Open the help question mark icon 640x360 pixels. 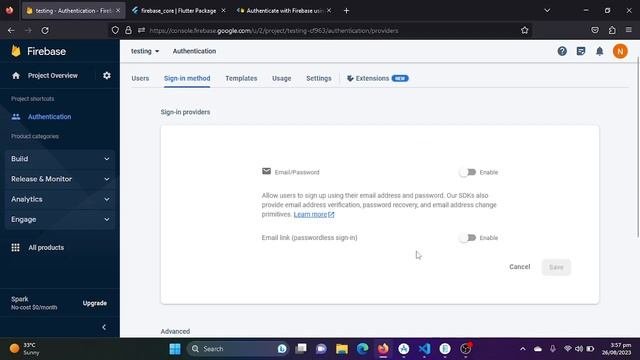[562, 51]
